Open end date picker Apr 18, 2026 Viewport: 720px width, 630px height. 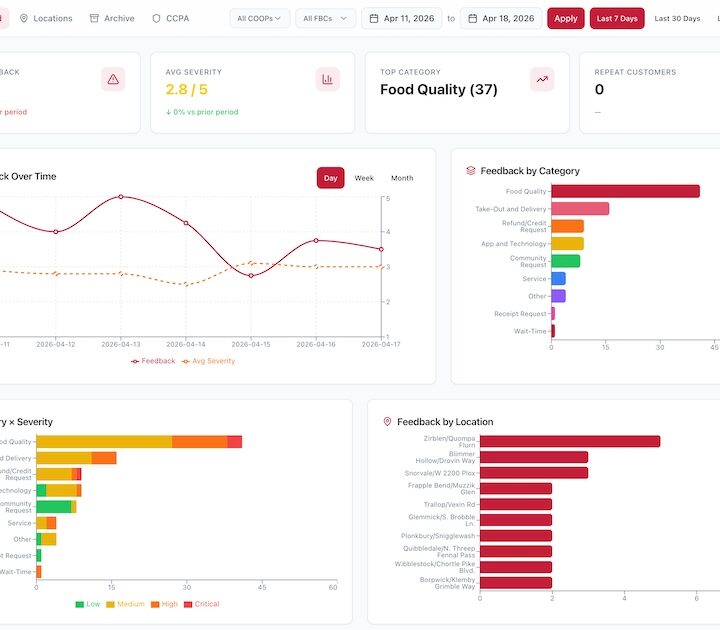[x=501, y=18]
